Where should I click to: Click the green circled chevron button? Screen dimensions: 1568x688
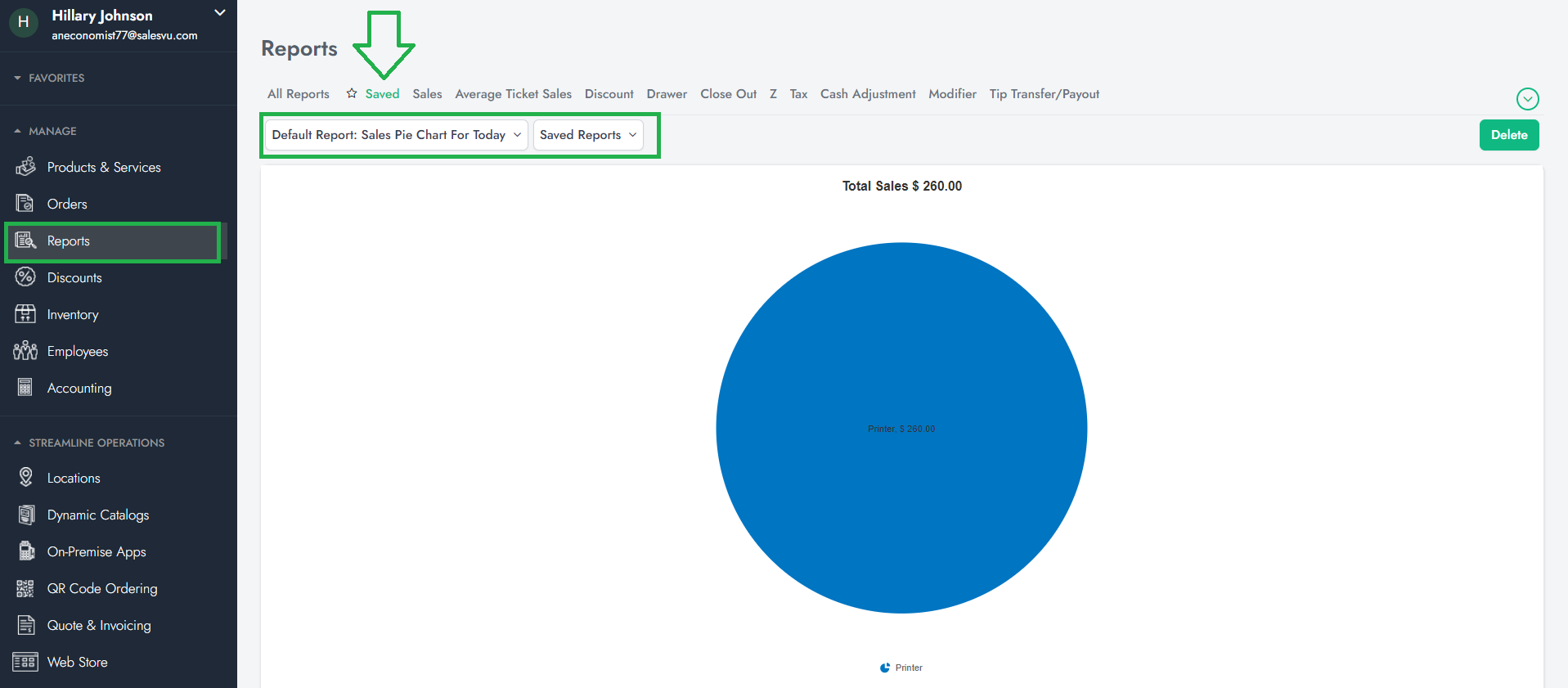1527,99
